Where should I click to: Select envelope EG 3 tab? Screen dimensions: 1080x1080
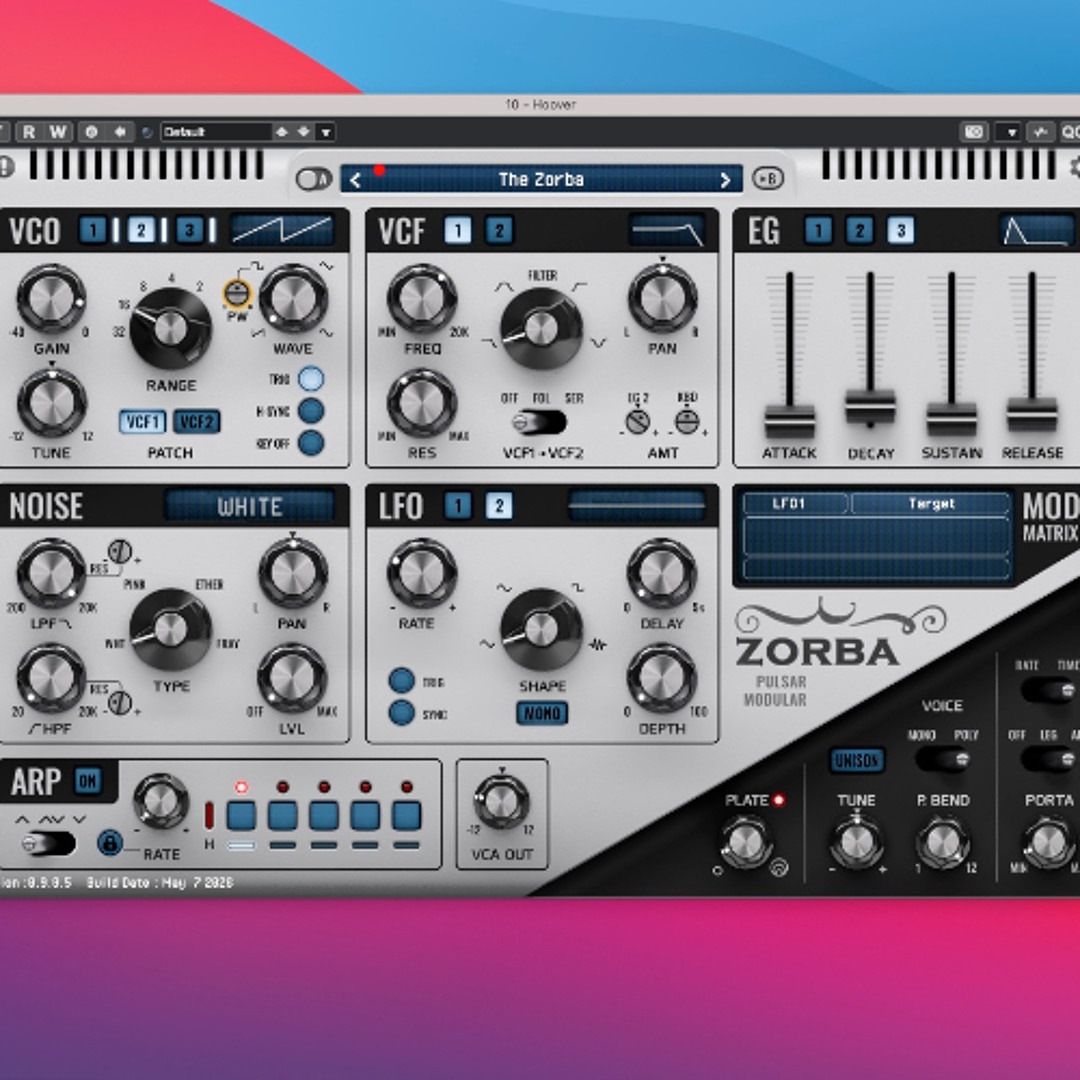(x=900, y=230)
